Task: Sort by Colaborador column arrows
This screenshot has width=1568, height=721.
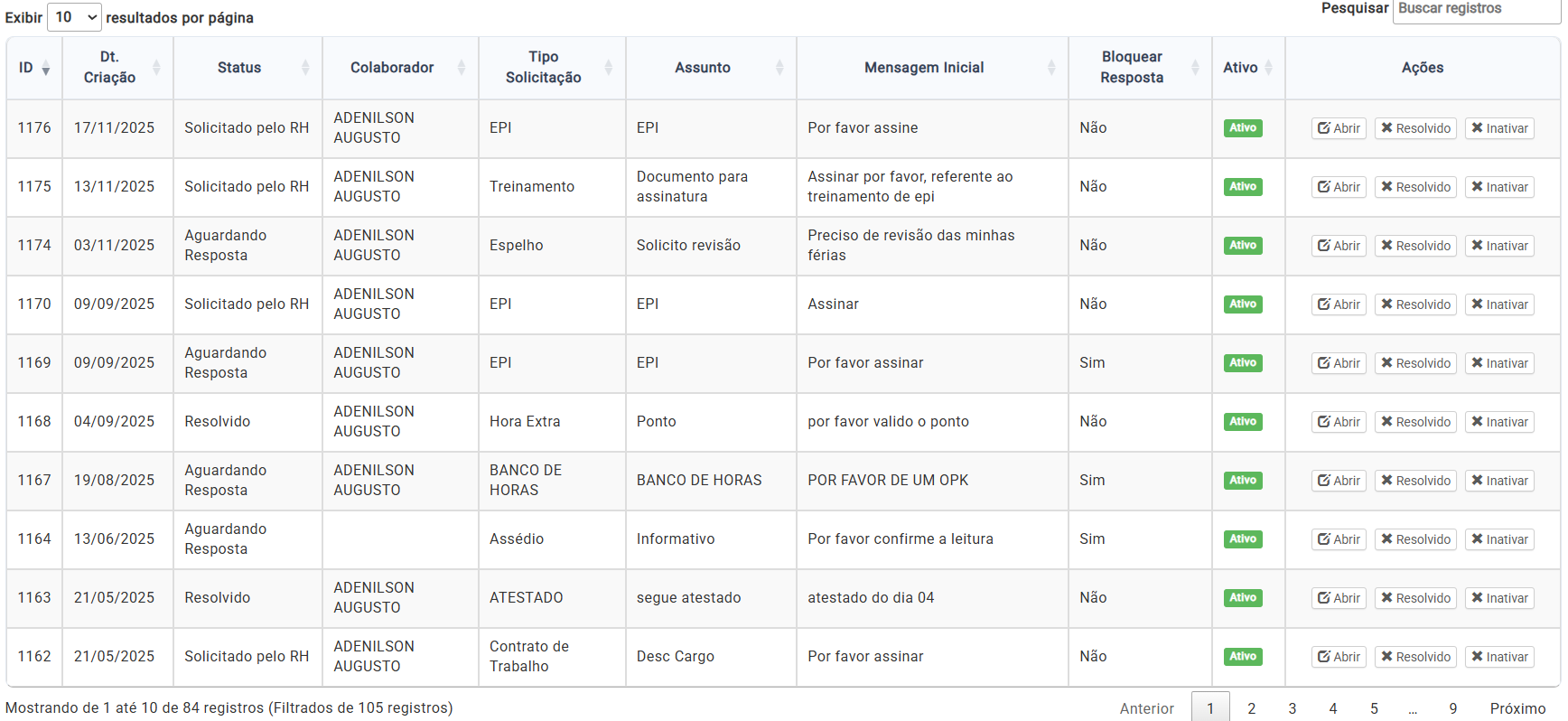Action: (462, 68)
